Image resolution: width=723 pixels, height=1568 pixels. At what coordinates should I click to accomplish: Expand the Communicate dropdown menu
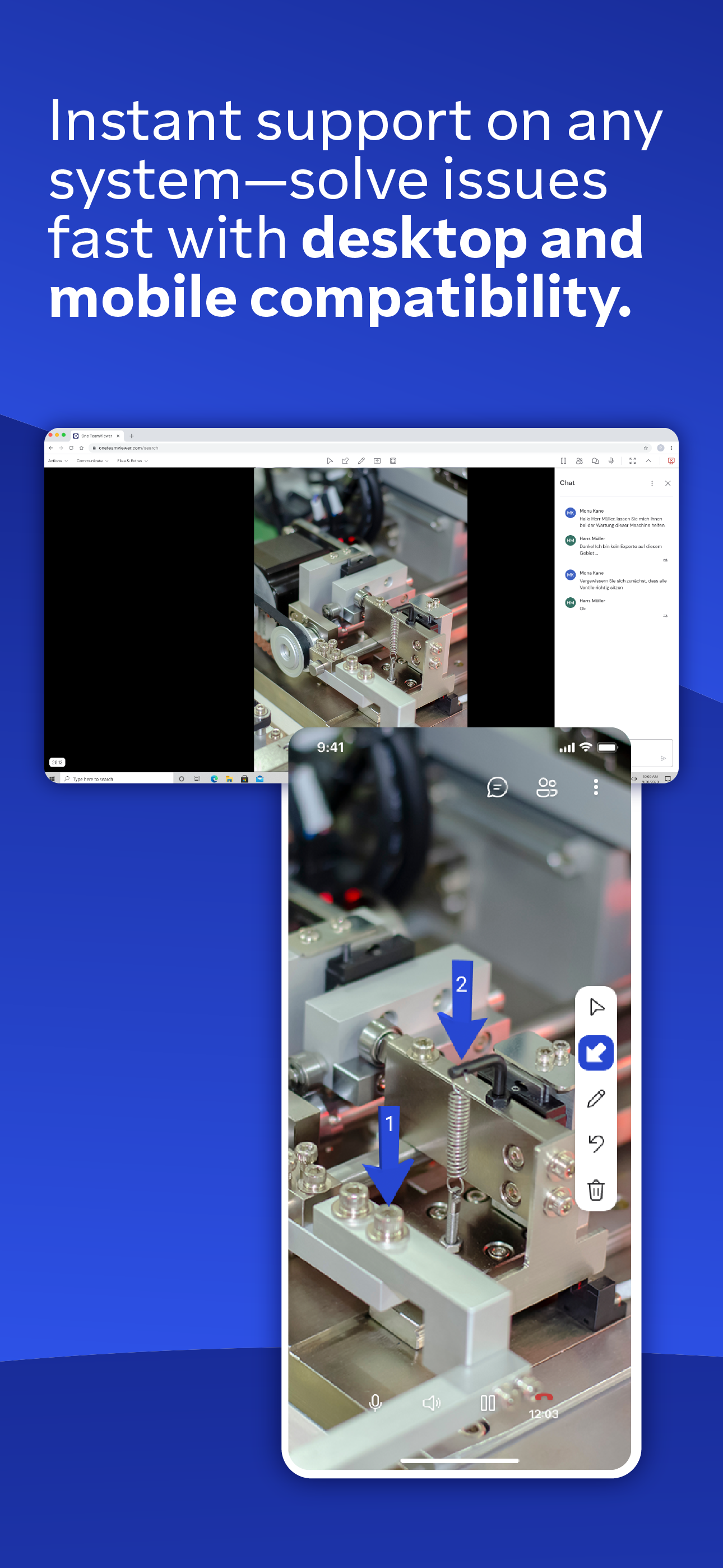92,461
